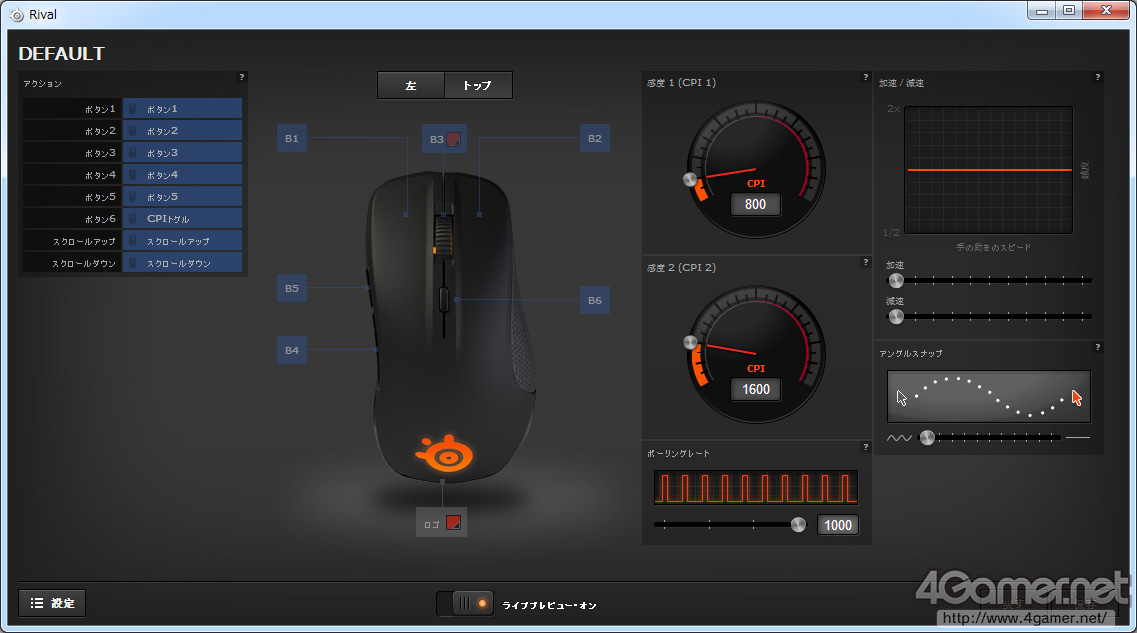Screen dimensions: 1137x633
Task: Click the CPI 1 value field 800
Action: tap(756, 204)
